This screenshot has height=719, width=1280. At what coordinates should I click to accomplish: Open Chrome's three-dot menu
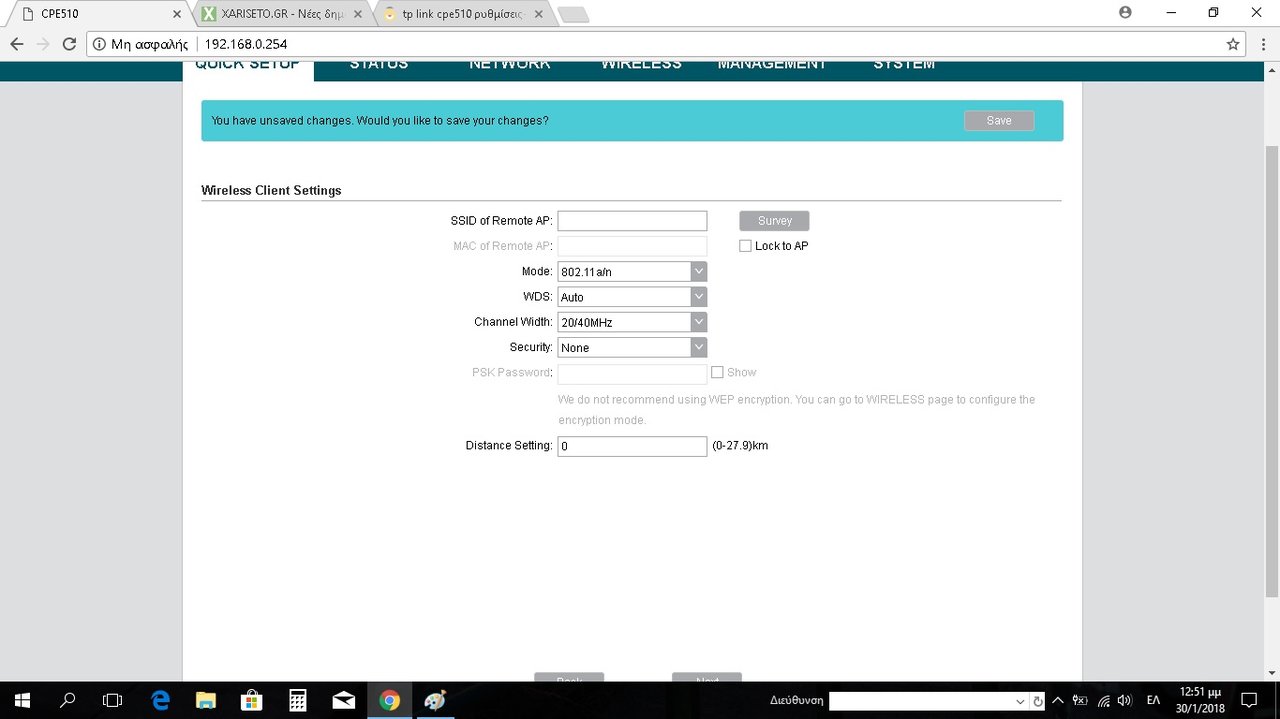[x=1263, y=44]
